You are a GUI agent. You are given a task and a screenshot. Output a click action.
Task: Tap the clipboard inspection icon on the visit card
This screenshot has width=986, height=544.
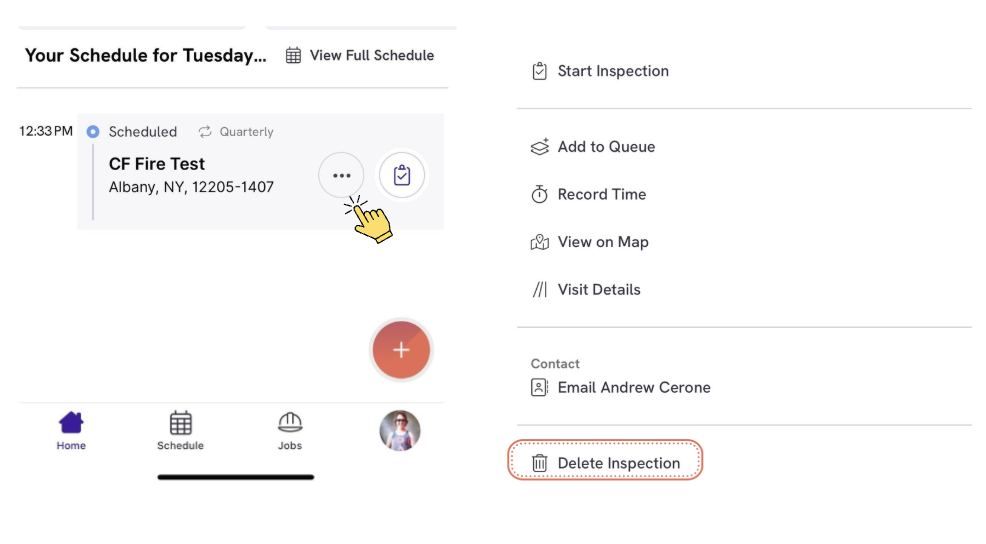[402, 175]
